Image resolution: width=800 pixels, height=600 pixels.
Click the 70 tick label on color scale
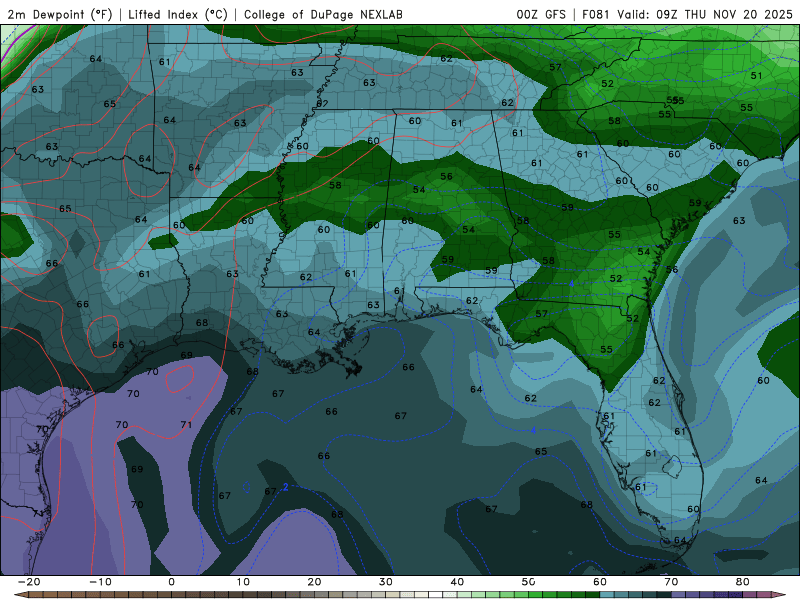point(671,582)
